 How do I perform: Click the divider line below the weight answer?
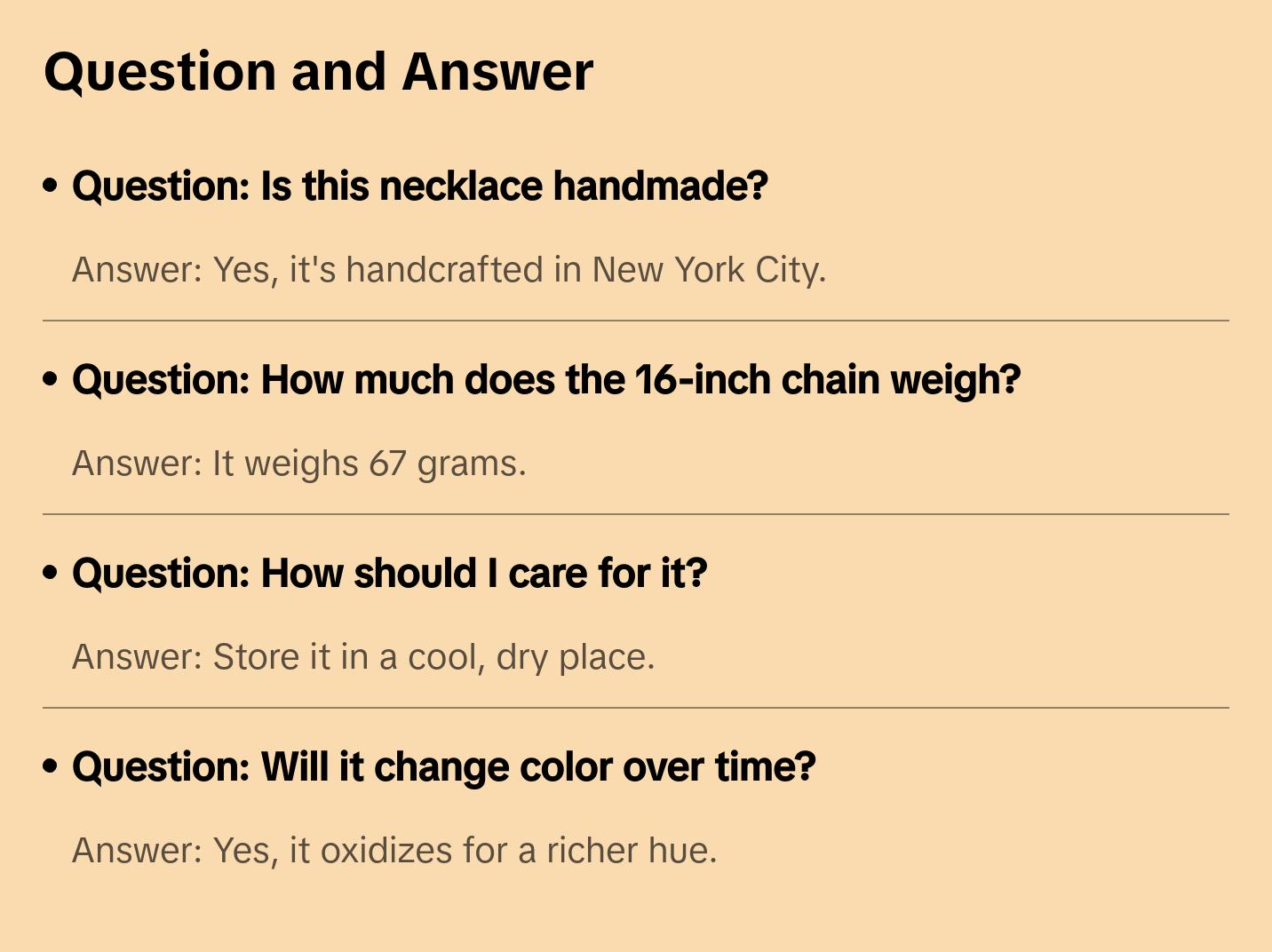point(636,514)
